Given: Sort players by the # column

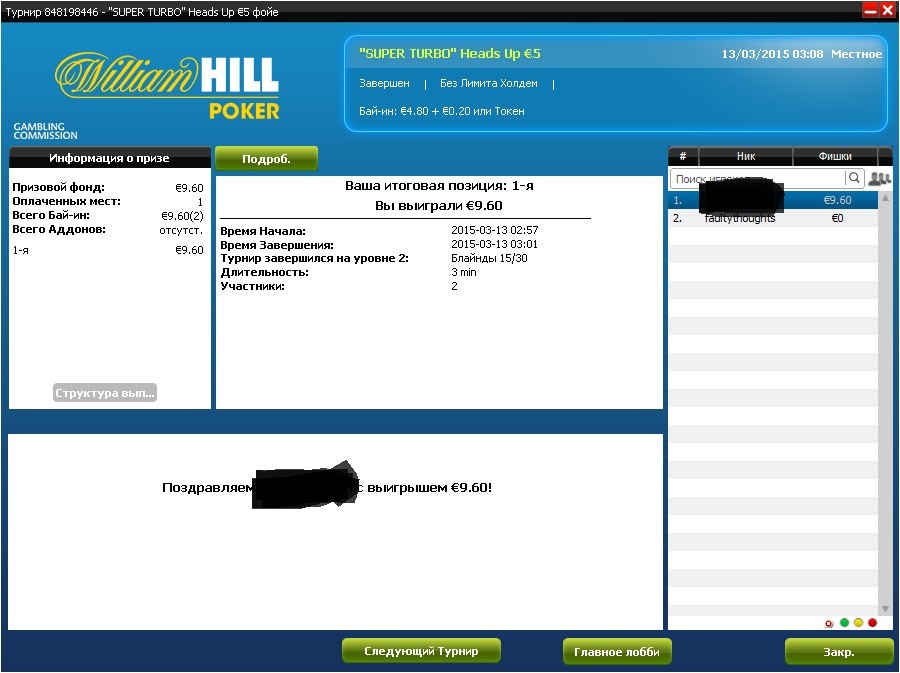Looking at the screenshot, I should click(682, 156).
